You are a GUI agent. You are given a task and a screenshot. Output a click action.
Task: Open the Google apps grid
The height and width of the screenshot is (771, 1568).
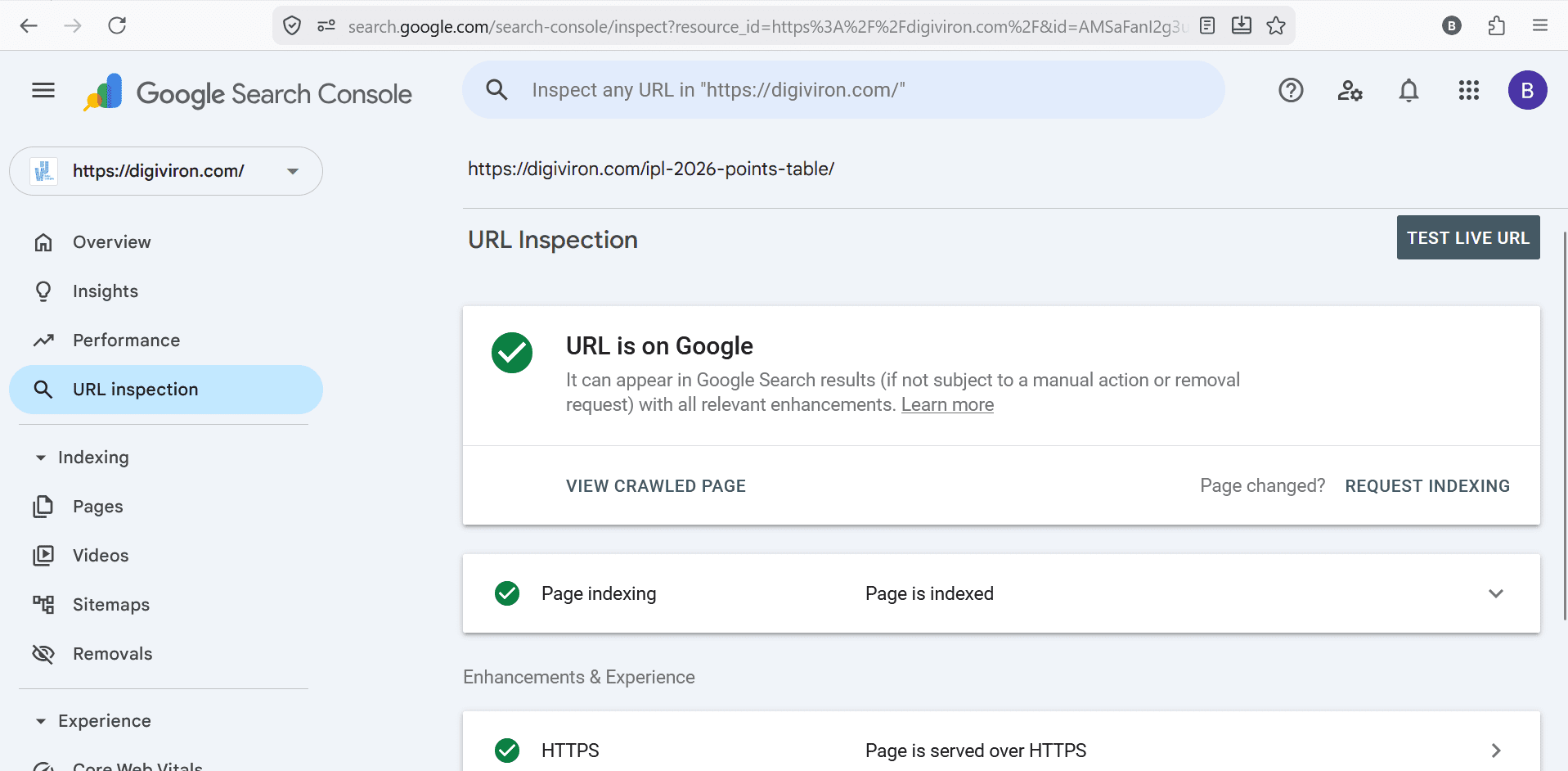1469,90
